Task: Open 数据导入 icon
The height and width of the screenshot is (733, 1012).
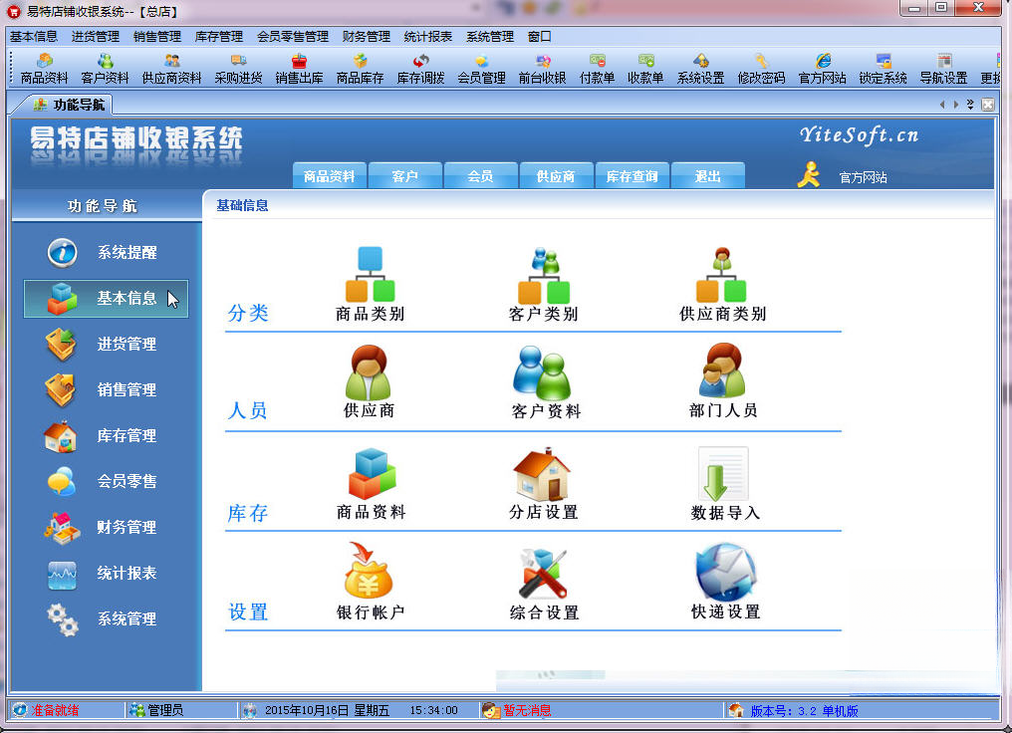Action: pyautogui.click(x=725, y=483)
